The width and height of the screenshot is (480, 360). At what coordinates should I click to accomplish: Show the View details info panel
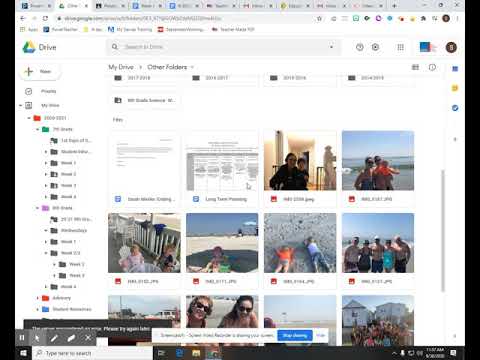coord(432,67)
